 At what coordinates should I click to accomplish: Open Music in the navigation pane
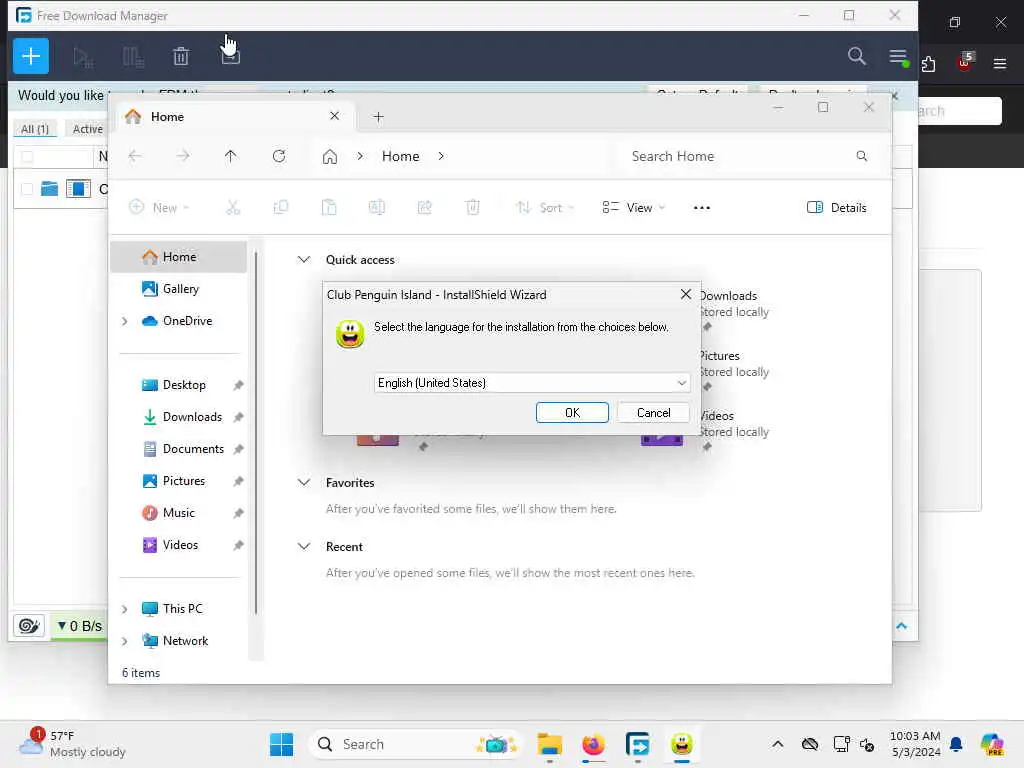tap(178, 513)
